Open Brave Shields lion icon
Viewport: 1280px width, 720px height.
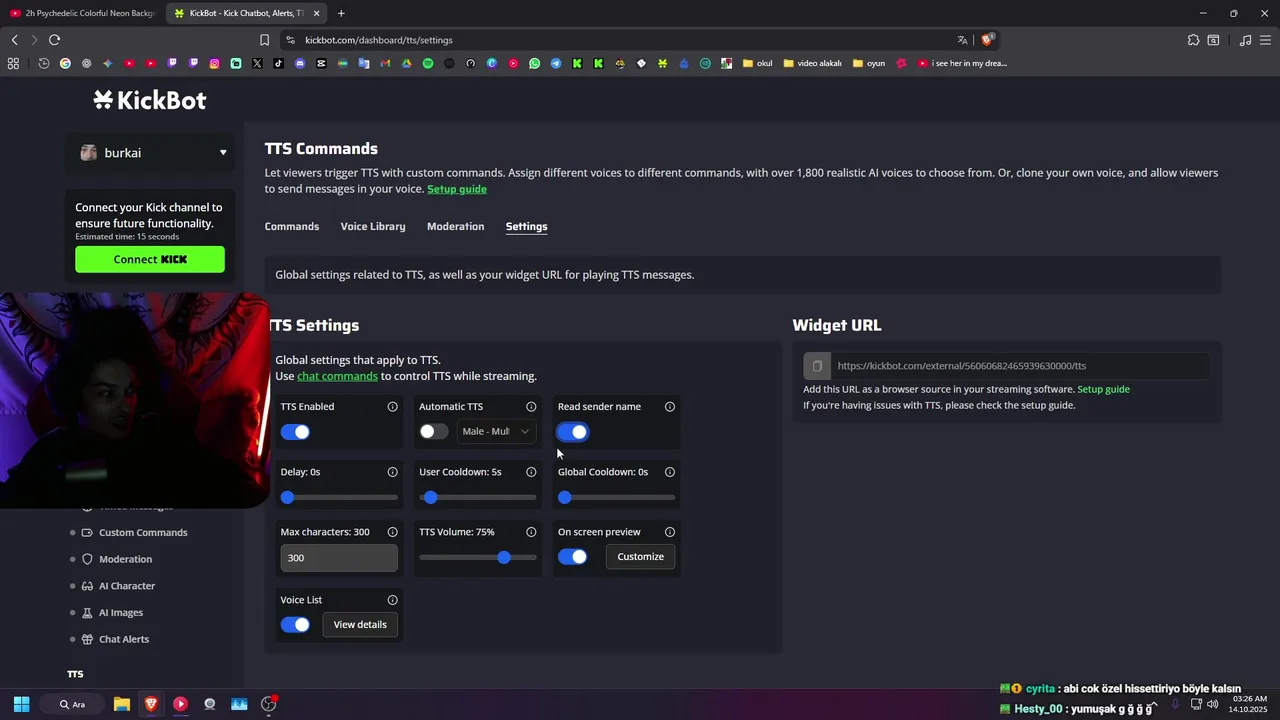(x=987, y=40)
